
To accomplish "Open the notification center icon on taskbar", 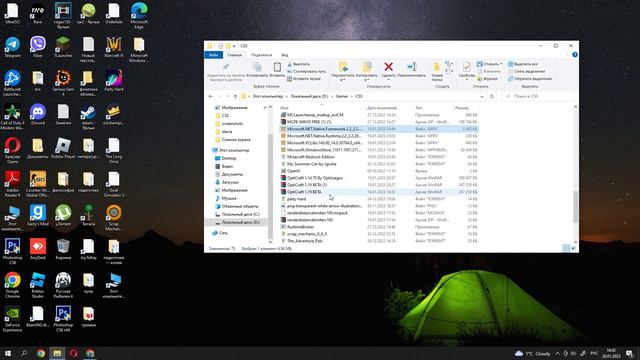I will tap(629, 353).
